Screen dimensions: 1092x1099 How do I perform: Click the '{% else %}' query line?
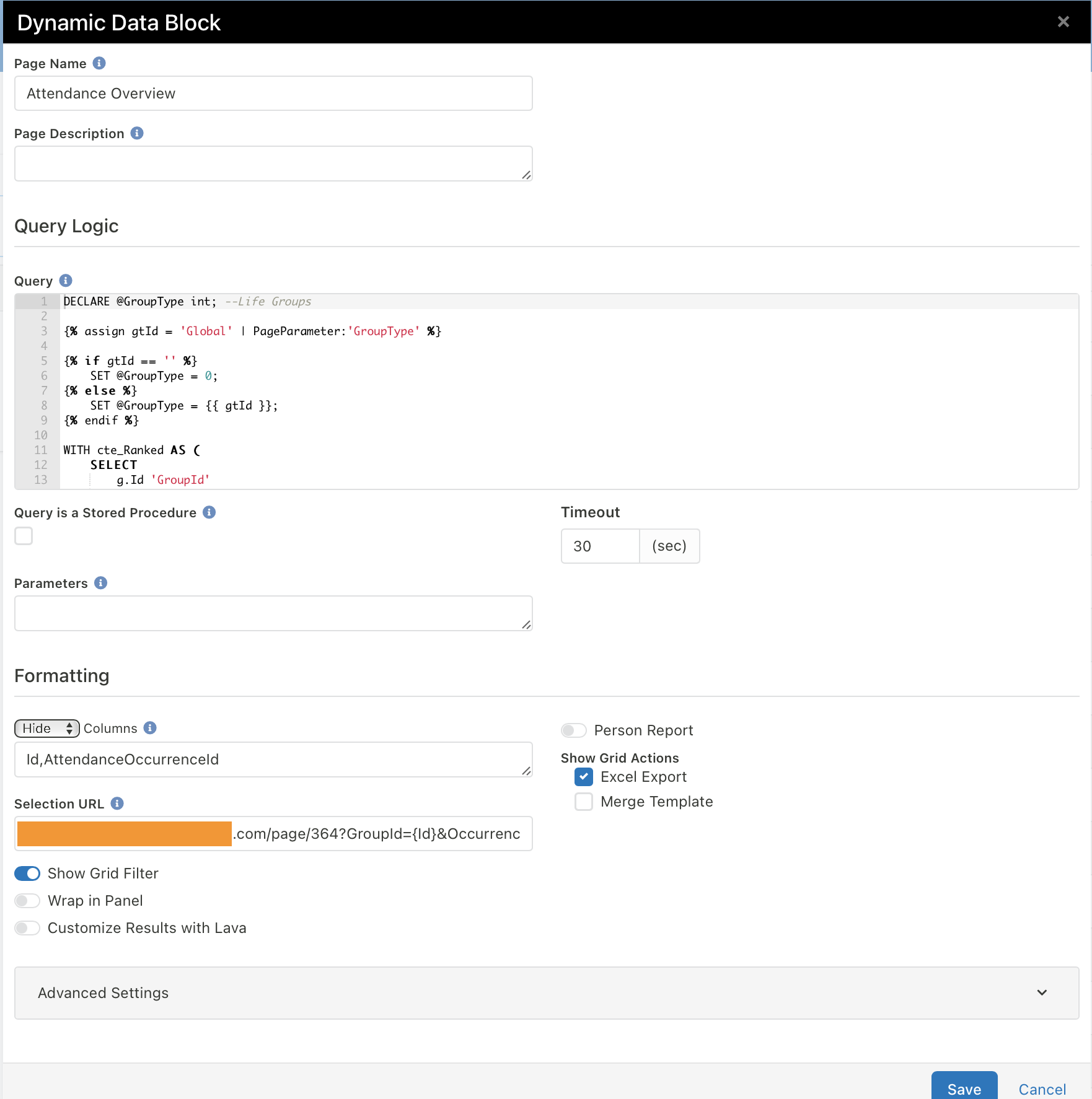(x=100, y=391)
